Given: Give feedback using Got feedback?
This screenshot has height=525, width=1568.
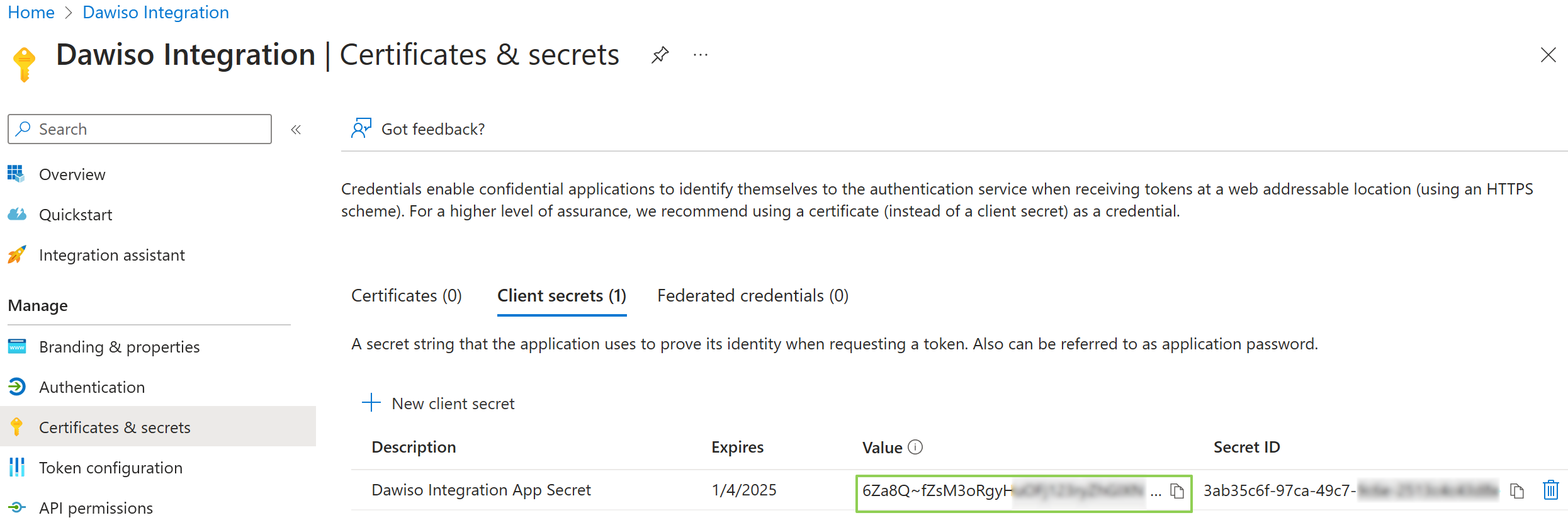Looking at the screenshot, I should [432, 128].
